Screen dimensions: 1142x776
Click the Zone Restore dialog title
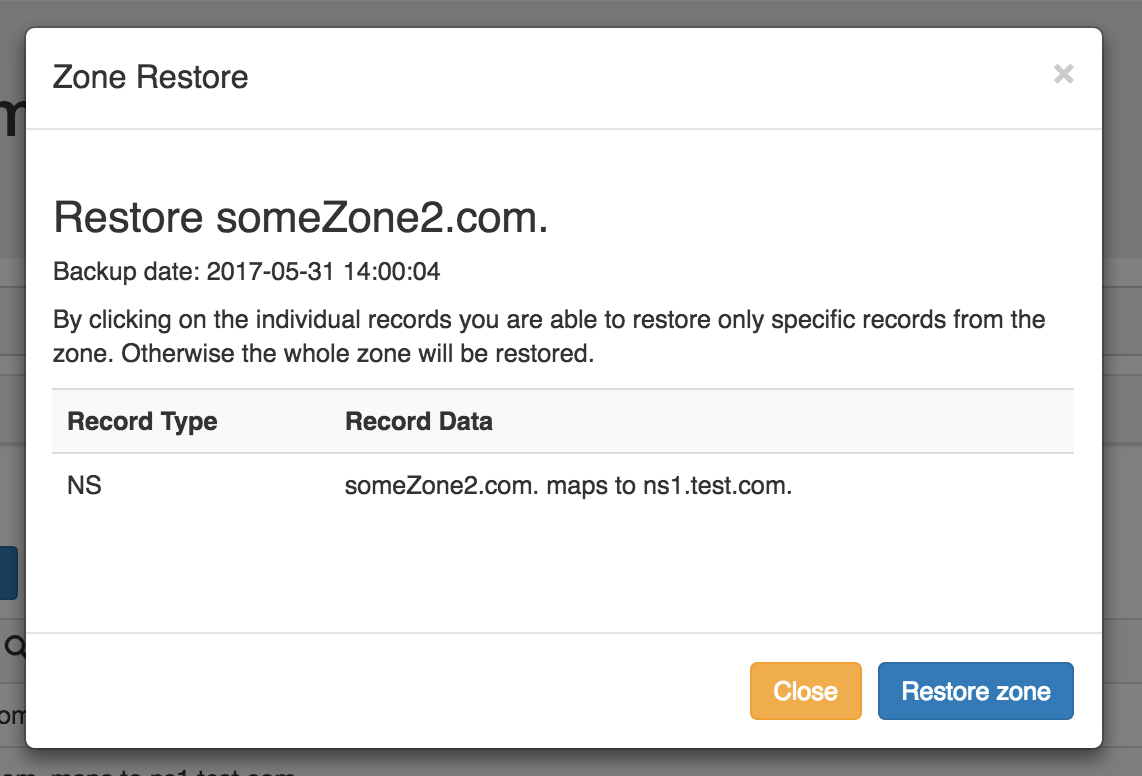tap(150, 77)
